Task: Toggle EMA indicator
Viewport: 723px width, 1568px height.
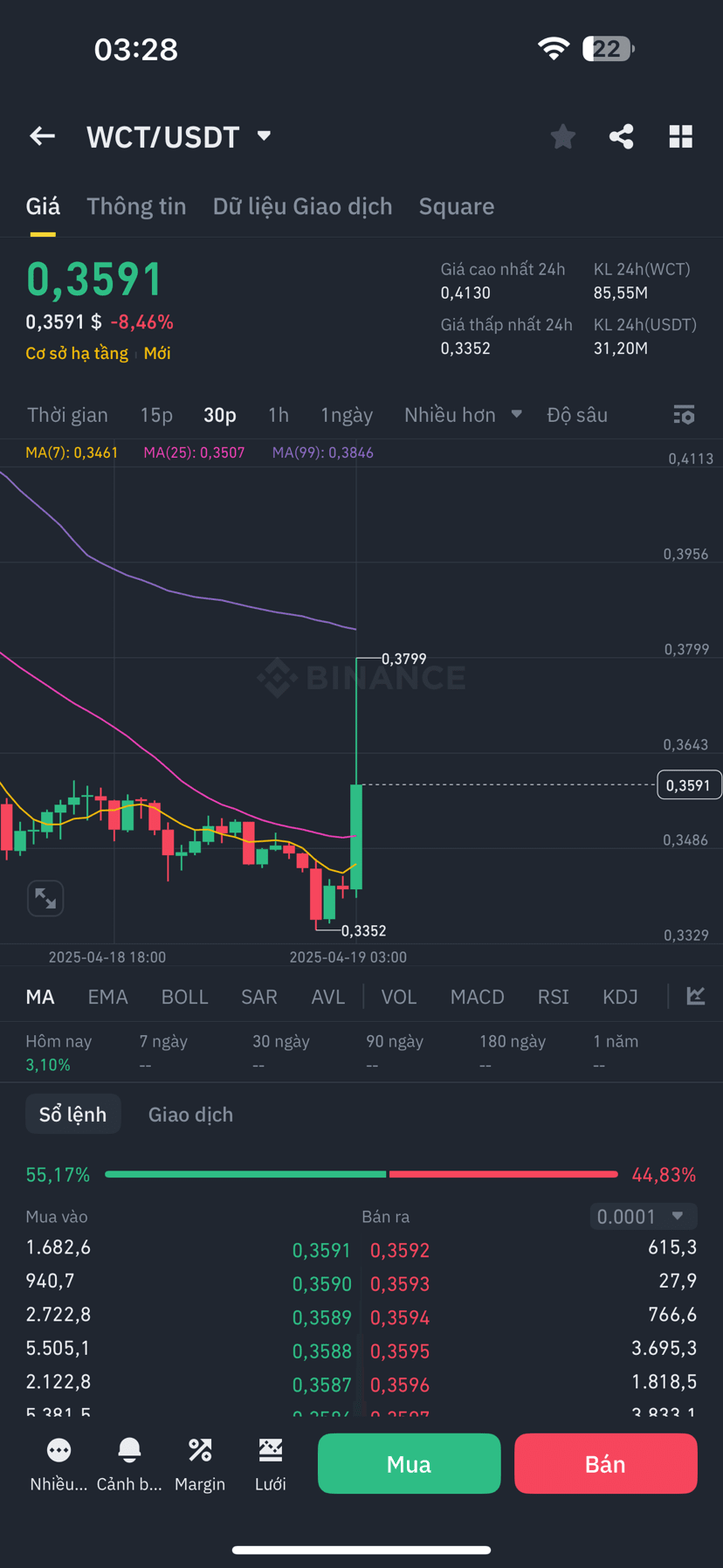Action: click(x=108, y=997)
